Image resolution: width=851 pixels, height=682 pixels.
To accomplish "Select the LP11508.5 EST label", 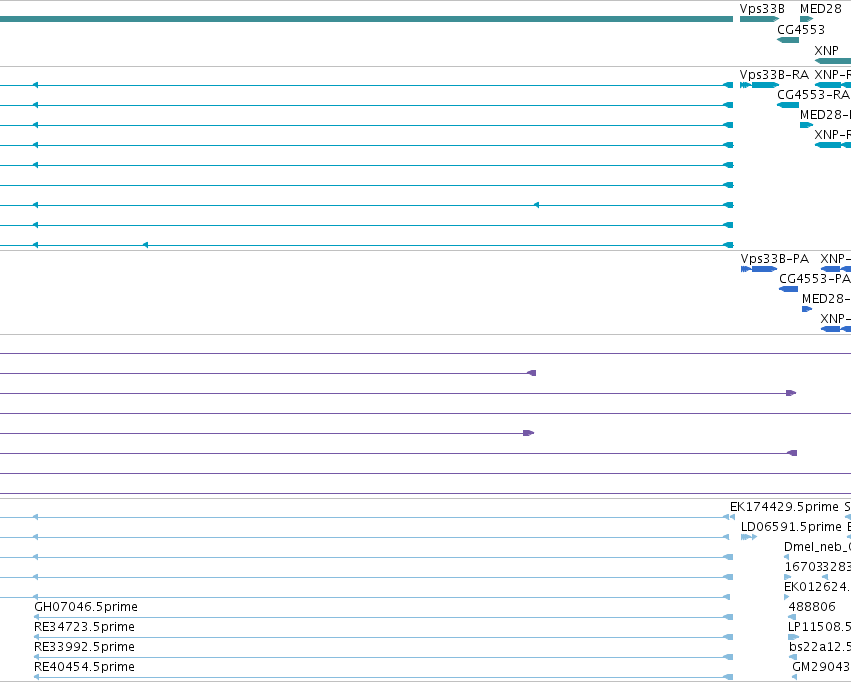I will (820, 627).
